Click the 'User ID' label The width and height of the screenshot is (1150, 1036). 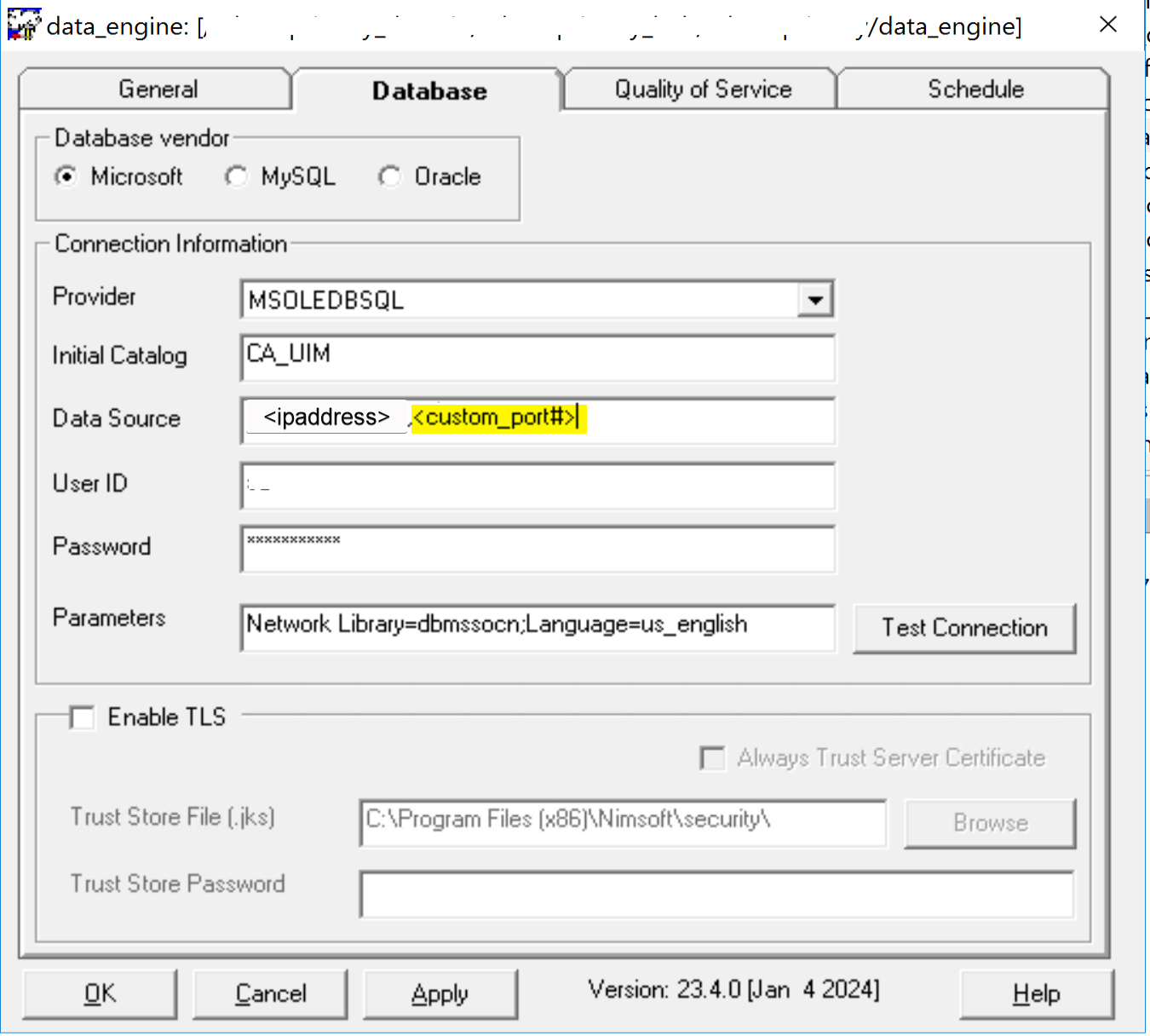pos(90,483)
